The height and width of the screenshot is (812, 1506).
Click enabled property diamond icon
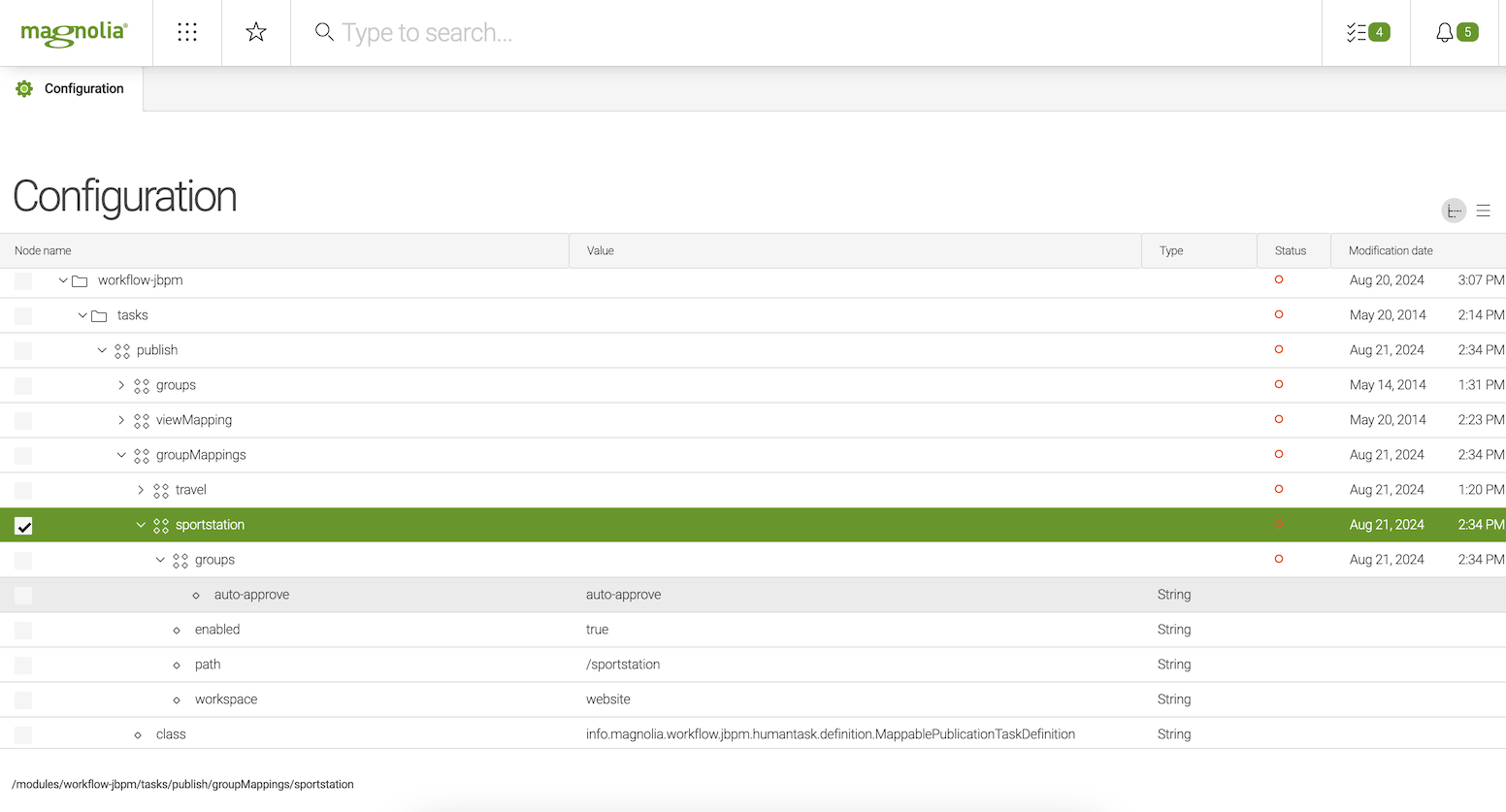click(x=177, y=631)
